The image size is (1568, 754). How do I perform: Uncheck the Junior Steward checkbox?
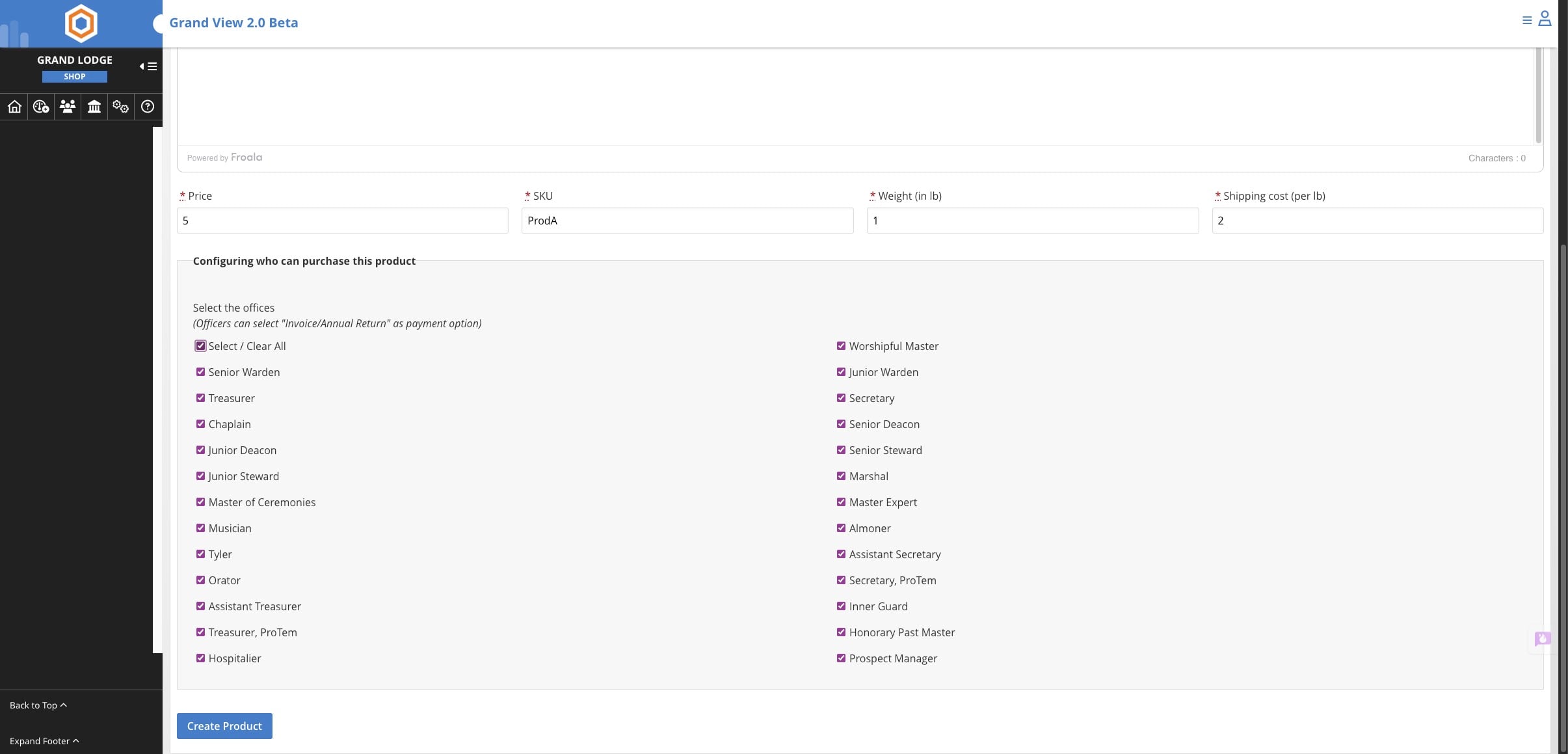click(x=200, y=476)
